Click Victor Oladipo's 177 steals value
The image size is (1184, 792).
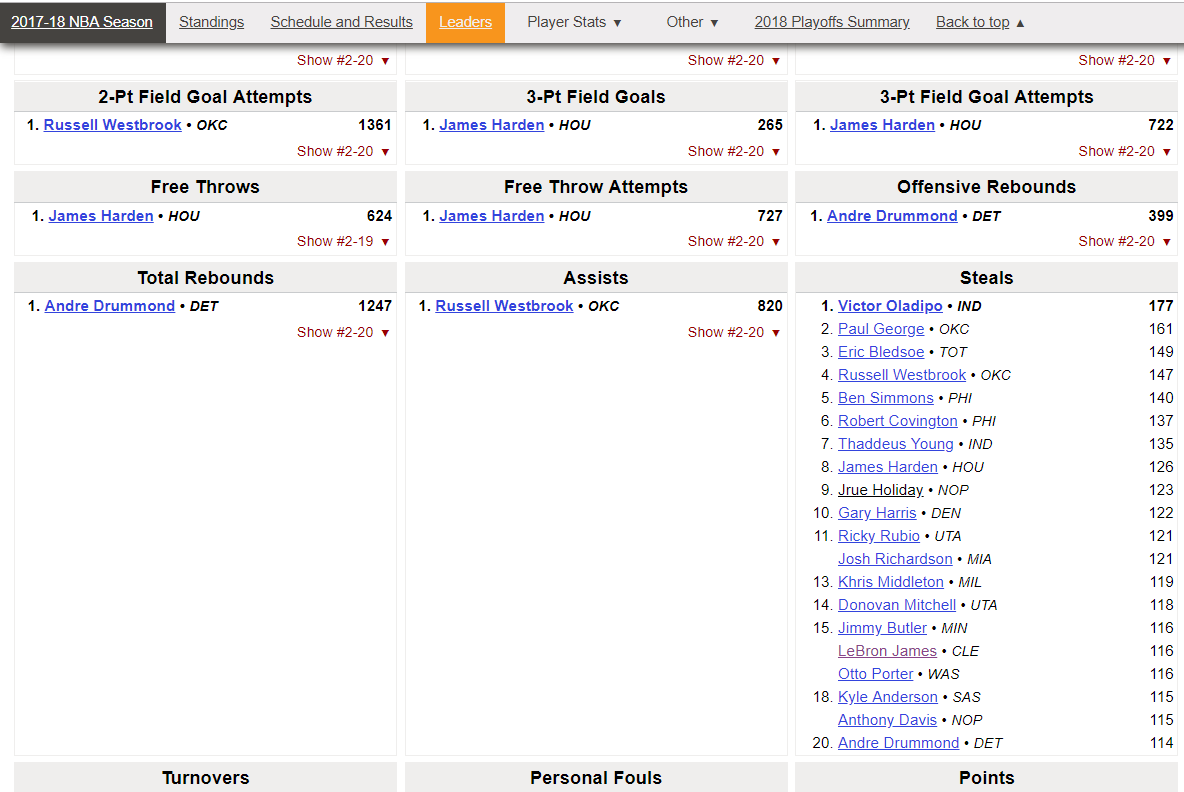(x=1161, y=306)
